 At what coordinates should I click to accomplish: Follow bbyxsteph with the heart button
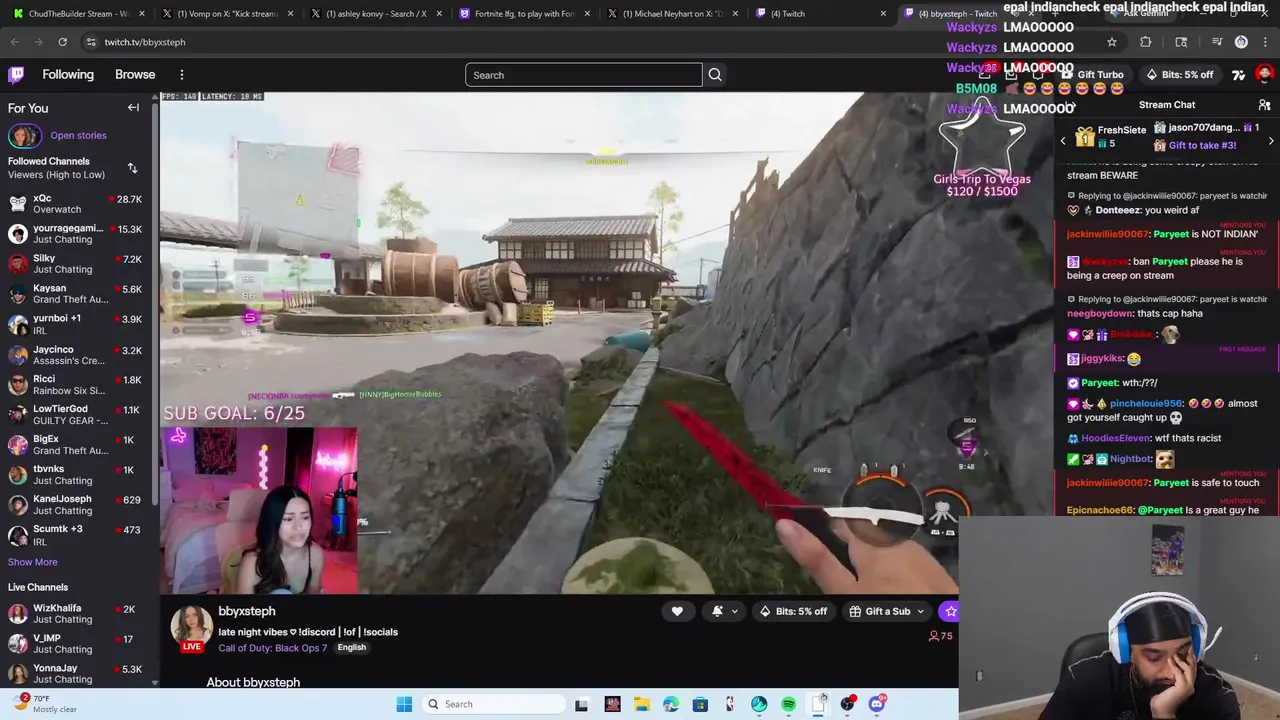point(677,611)
